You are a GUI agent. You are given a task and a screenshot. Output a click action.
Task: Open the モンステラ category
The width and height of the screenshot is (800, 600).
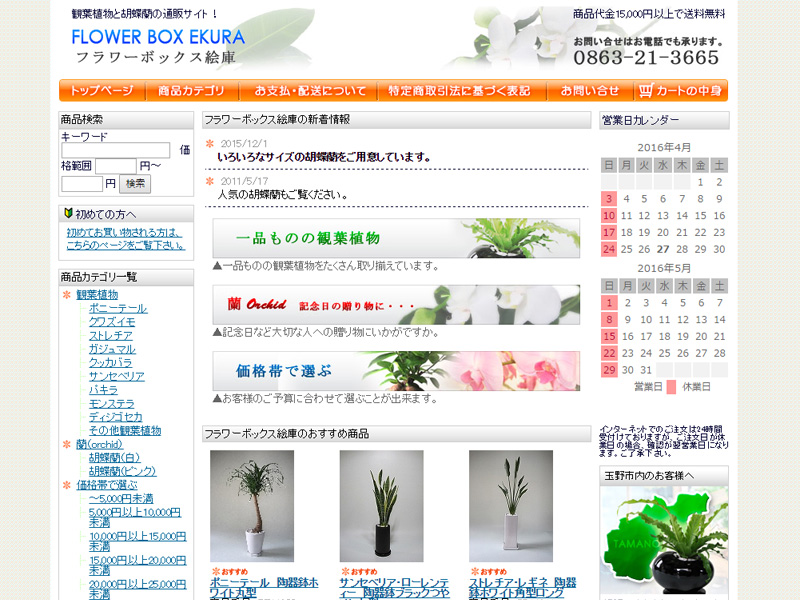[111, 404]
